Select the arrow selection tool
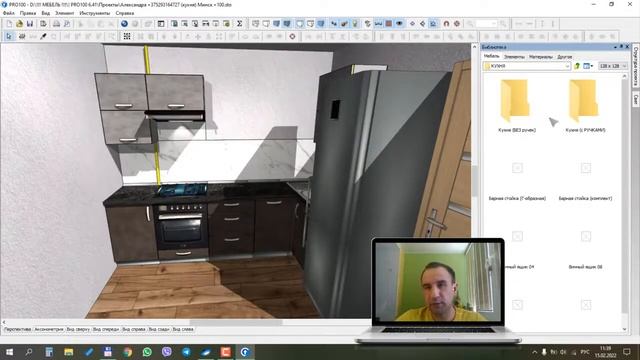This screenshot has height=360, width=640. (9, 36)
